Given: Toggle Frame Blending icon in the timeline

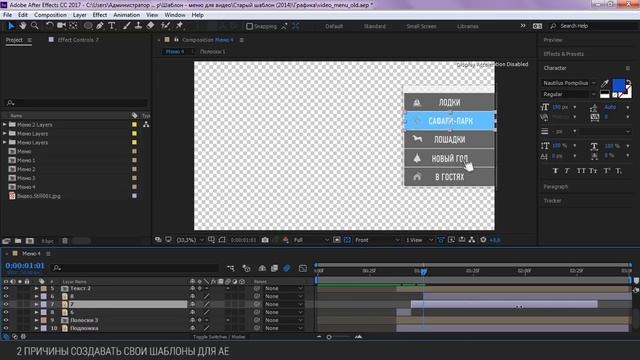Looking at the screenshot, I should point(274,268).
